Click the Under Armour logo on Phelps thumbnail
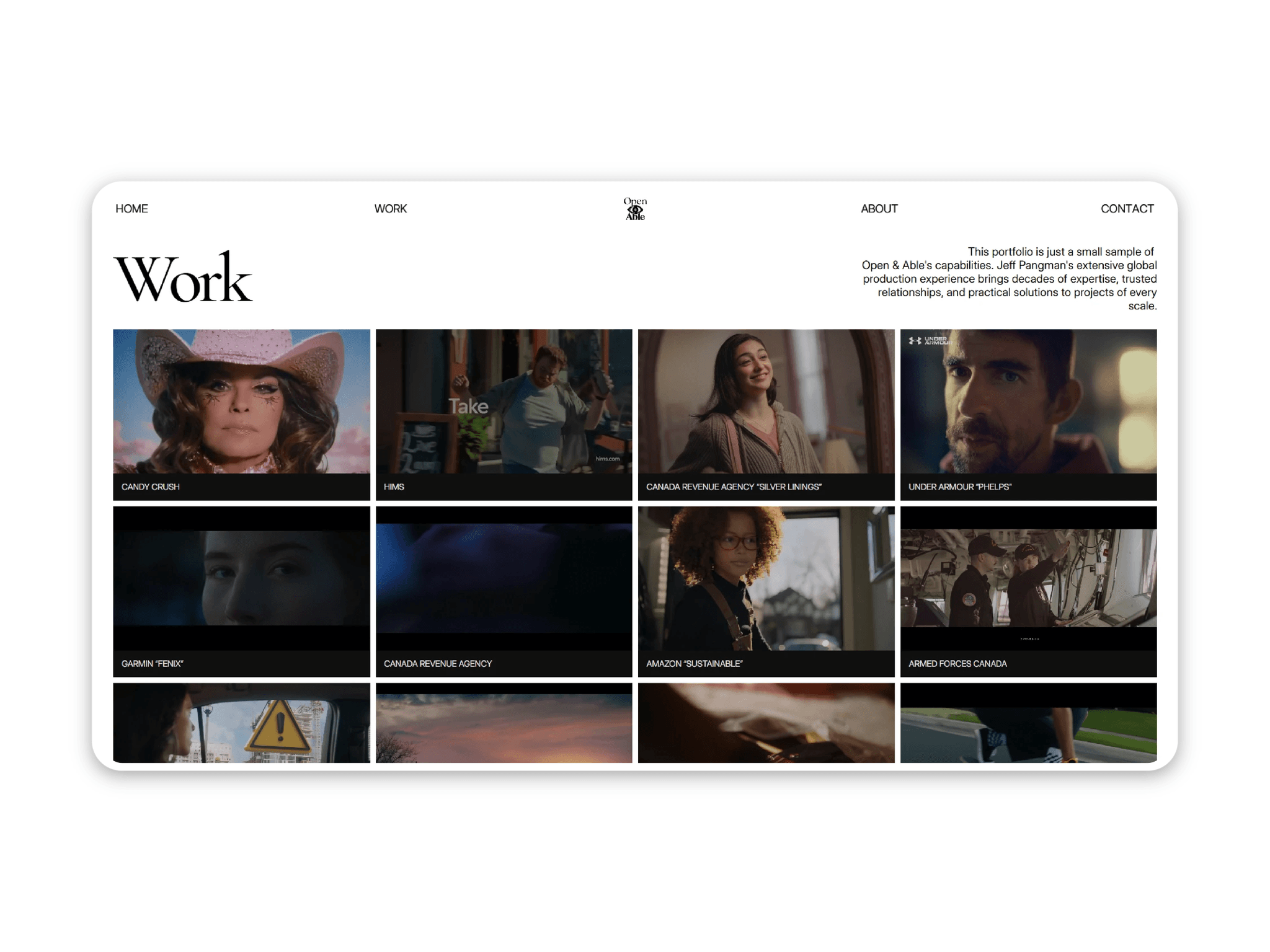Image resolution: width=1270 pixels, height=952 pixels. [x=930, y=340]
